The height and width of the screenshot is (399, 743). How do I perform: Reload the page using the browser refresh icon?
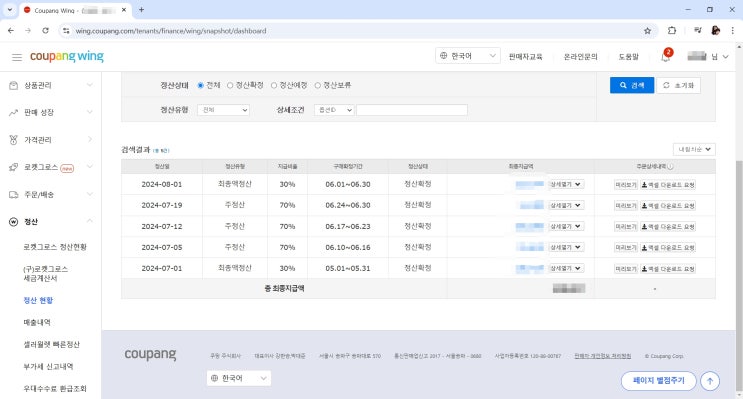(x=45, y=30)
